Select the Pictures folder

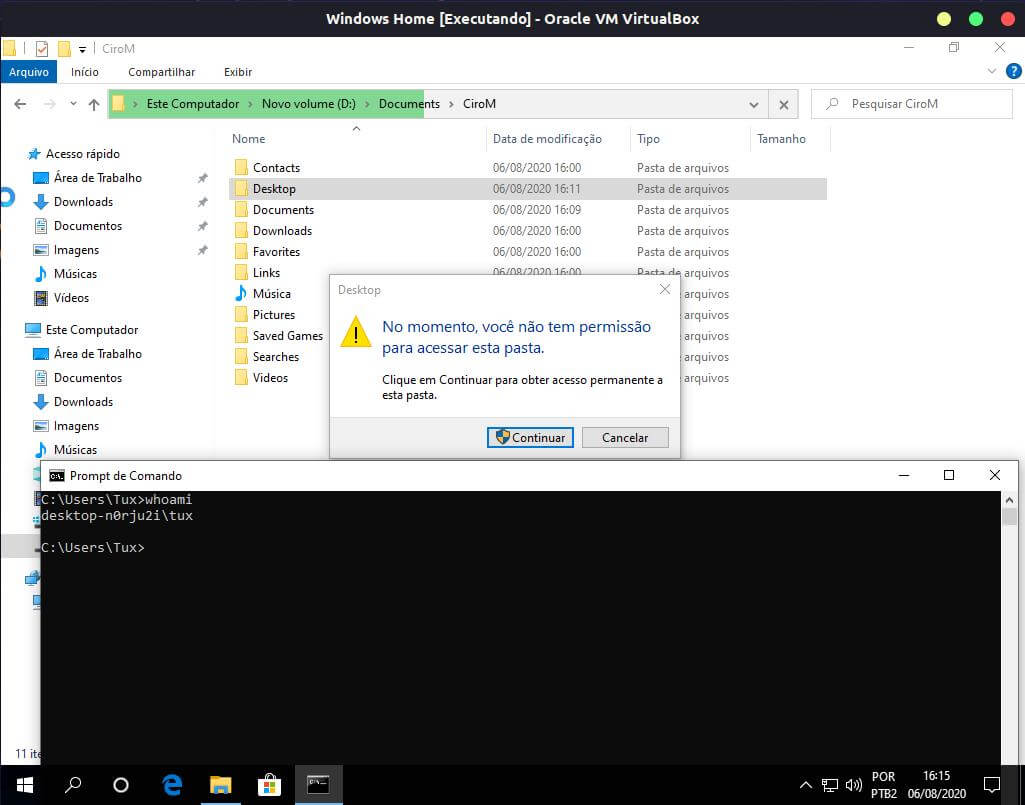[273, 315]
